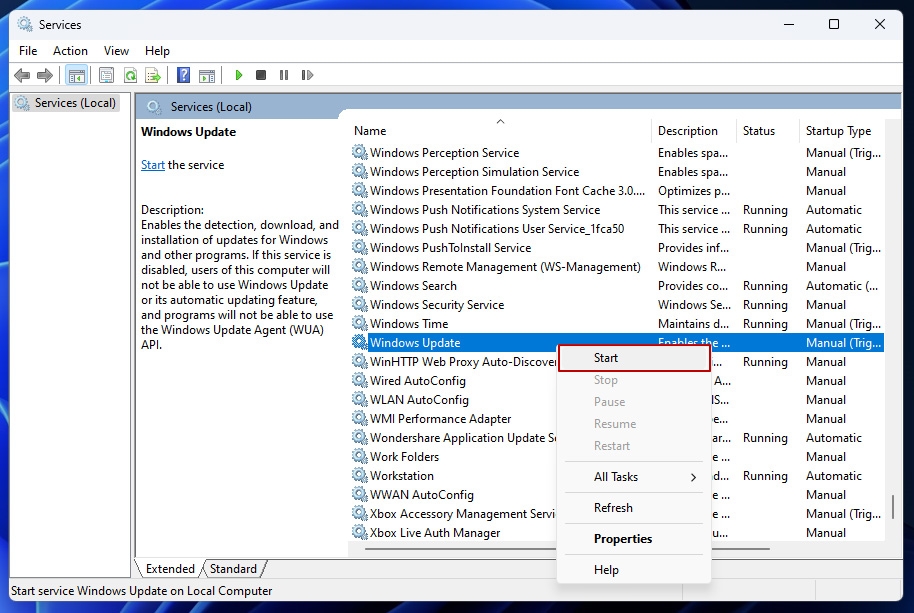Switch to the Standard tab
This screenshot has height=613, width=914.
(x=233, y=568)
